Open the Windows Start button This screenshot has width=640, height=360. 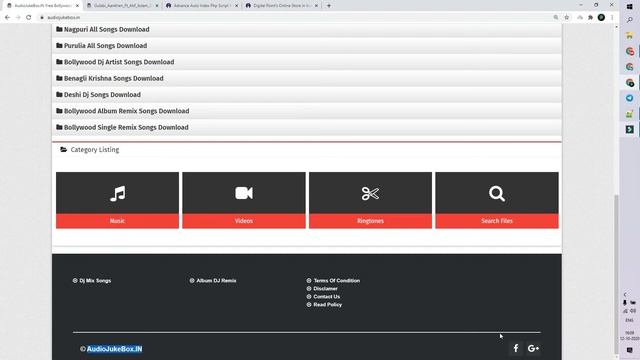pos(629,7)
